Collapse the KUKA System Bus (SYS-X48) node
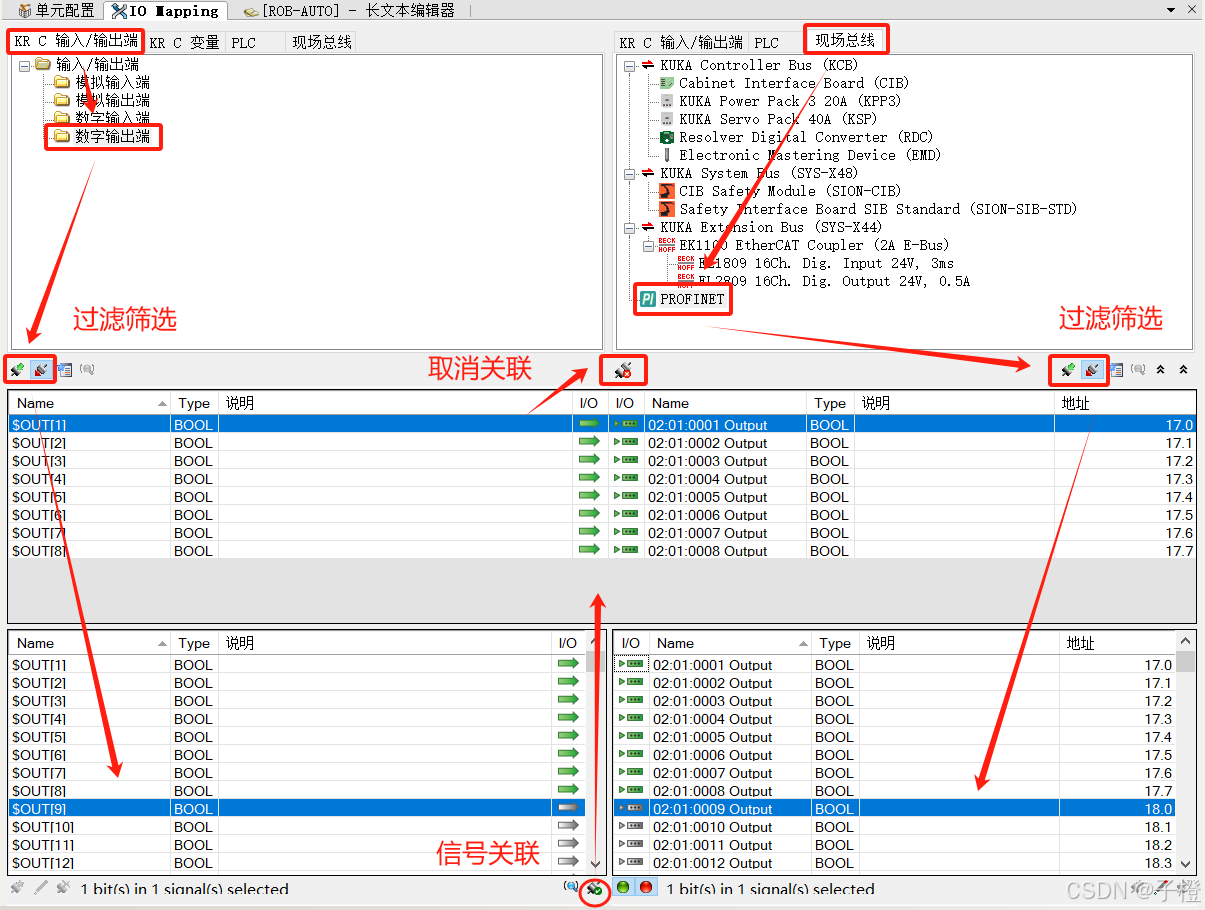The image size is (1205, 910). click(629, 174)
